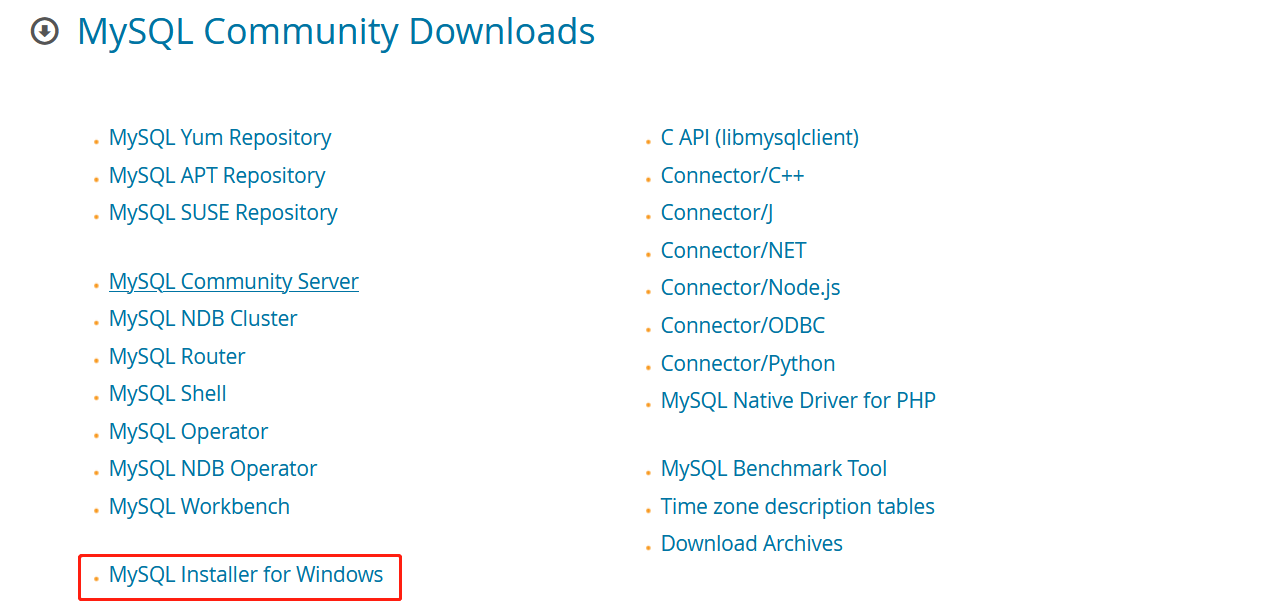Click the download arrow icon beside the heading
The height and width of the screenshot is (610, 1272).
[45, 32]
